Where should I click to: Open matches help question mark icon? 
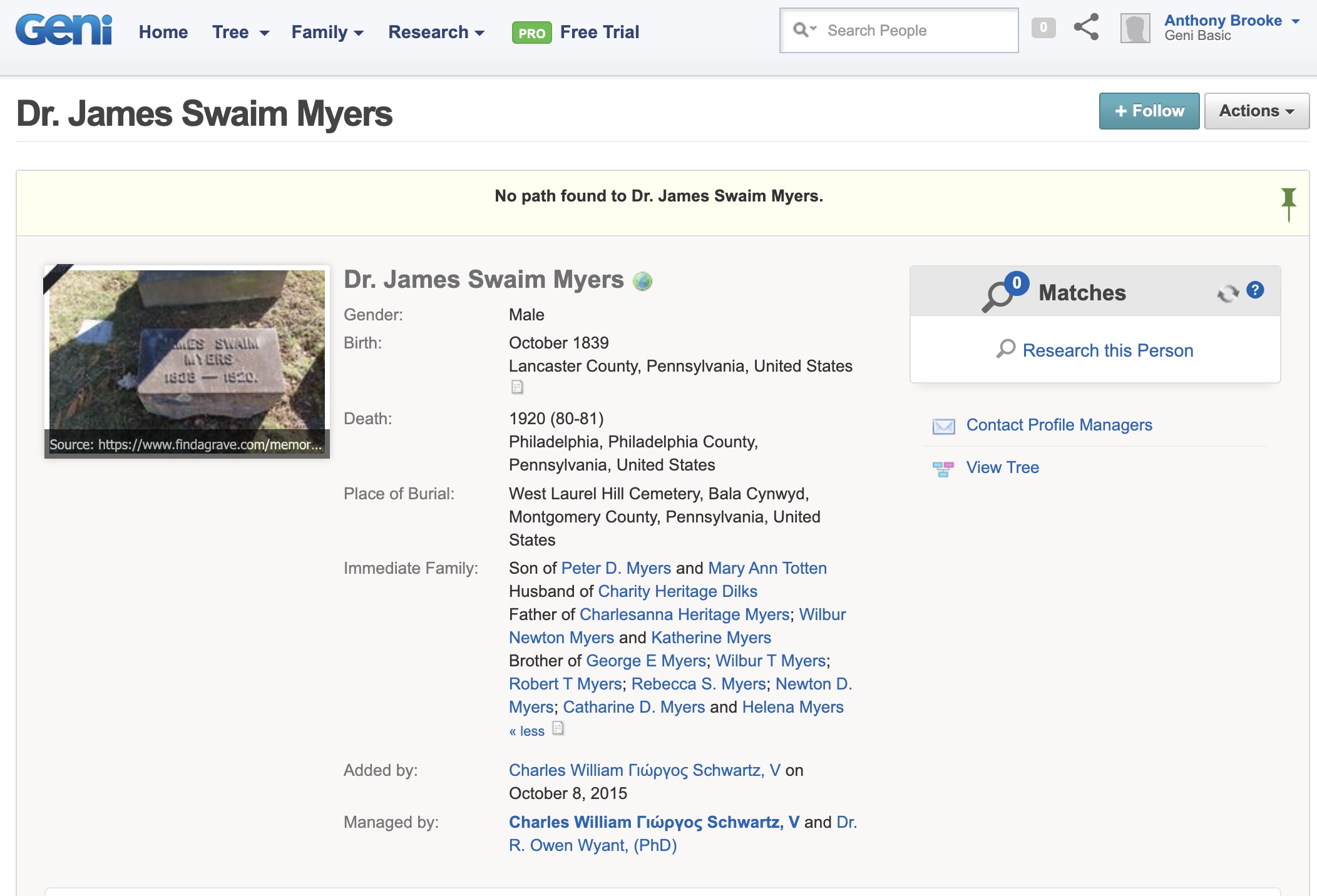[x=1255, y=290]
